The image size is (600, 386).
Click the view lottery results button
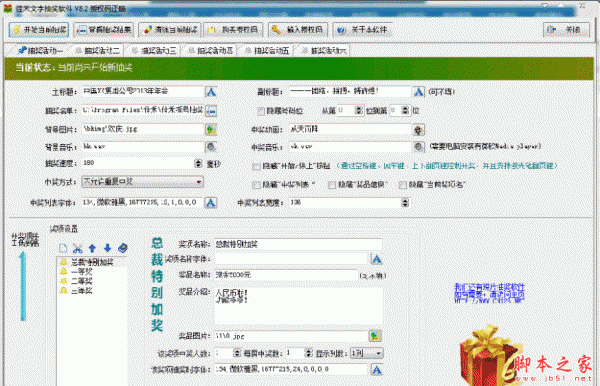[x=104, y=29]
